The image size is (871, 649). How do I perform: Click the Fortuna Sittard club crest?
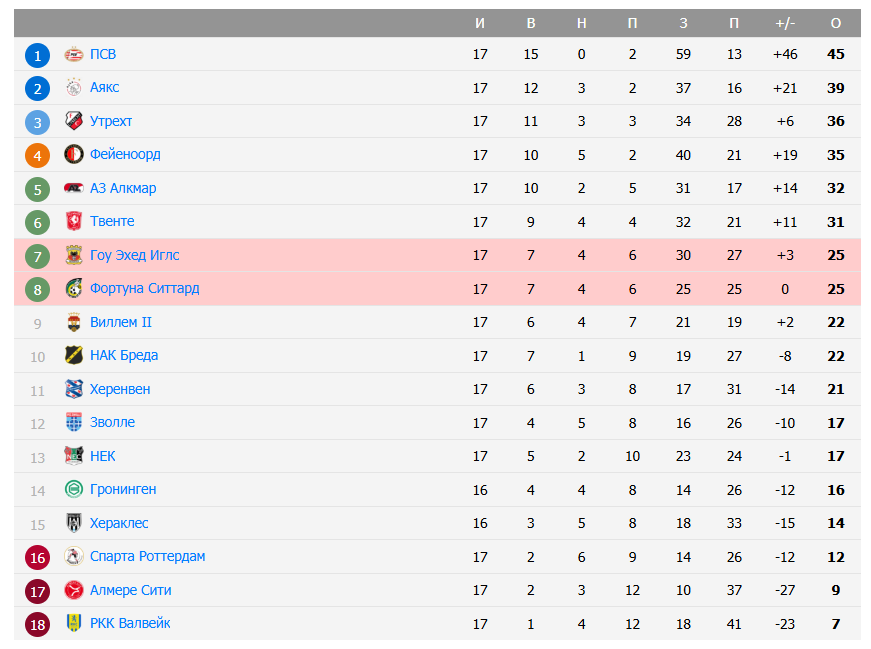[73, 289]
